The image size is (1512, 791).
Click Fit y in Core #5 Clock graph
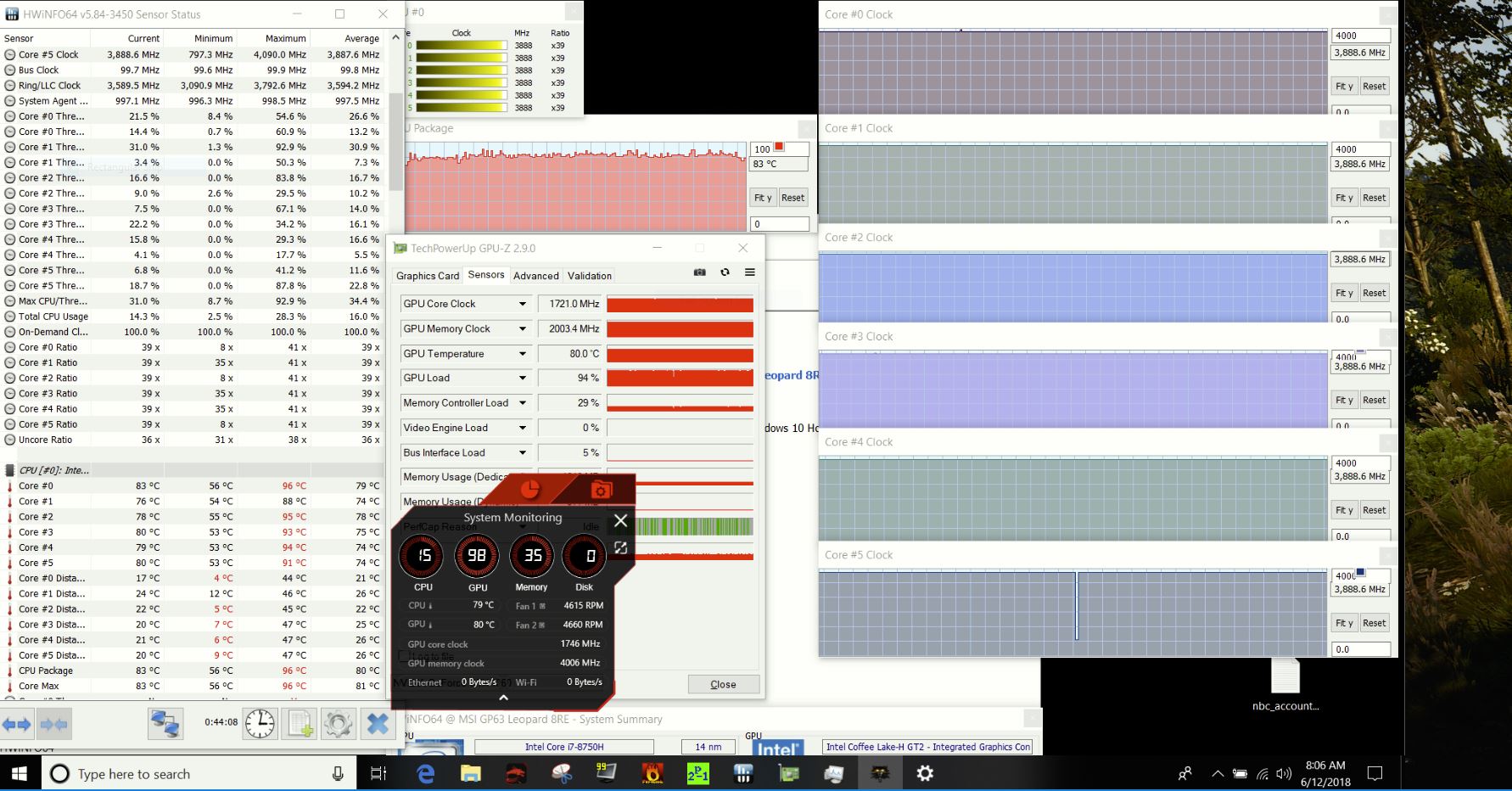point(1344,623)
